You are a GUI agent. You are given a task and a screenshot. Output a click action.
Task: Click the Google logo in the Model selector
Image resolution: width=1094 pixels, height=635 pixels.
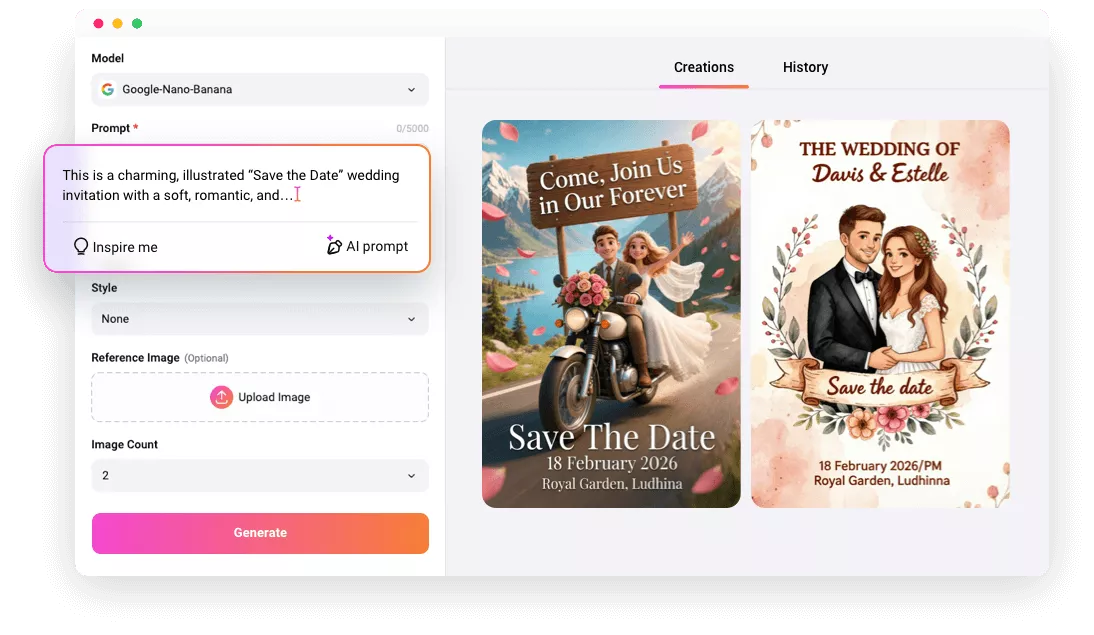pos(107,89)
